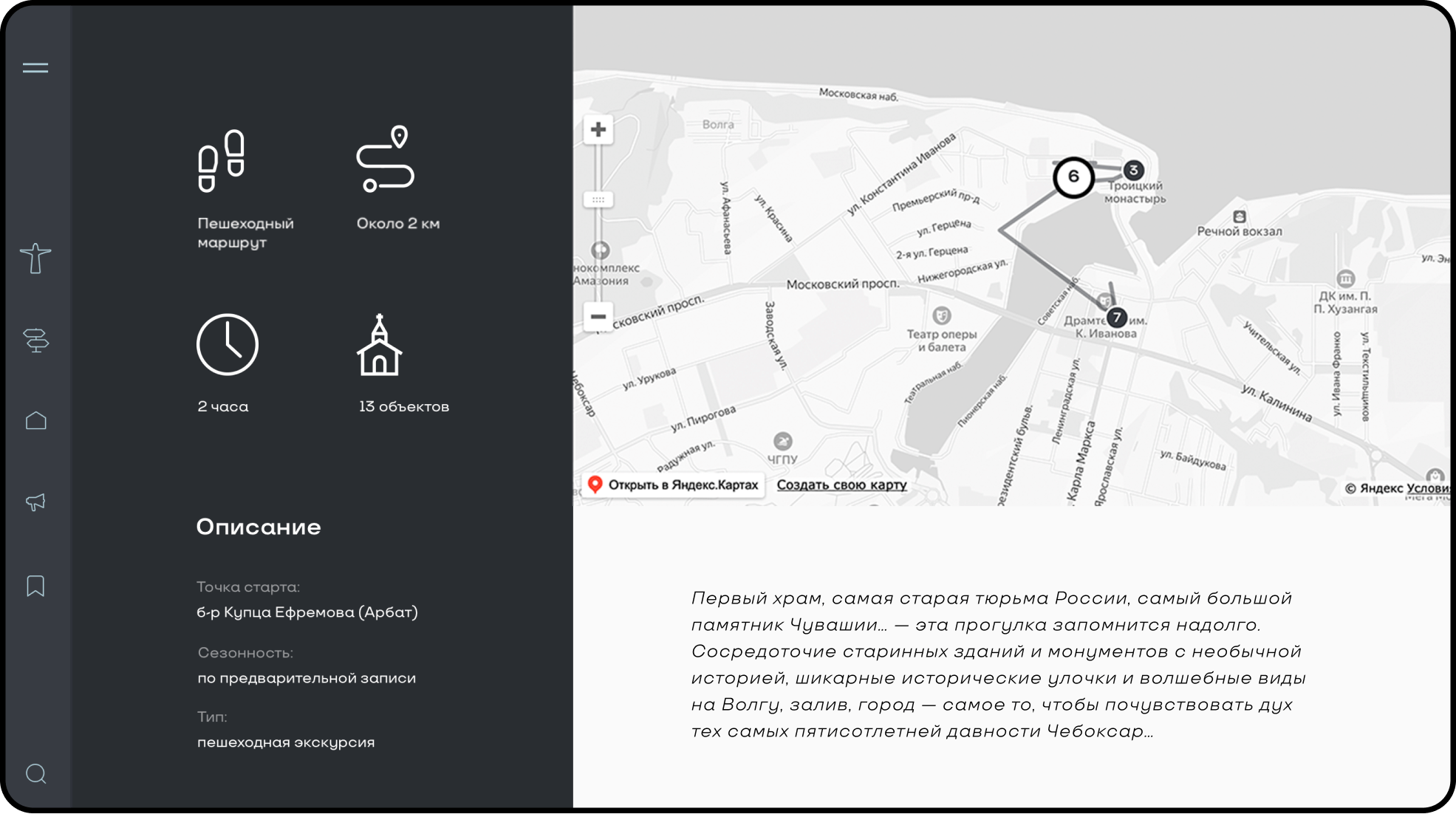Zoom out using the minus control
Viewport: 1456px width, 814px height.
coord(598,316)
